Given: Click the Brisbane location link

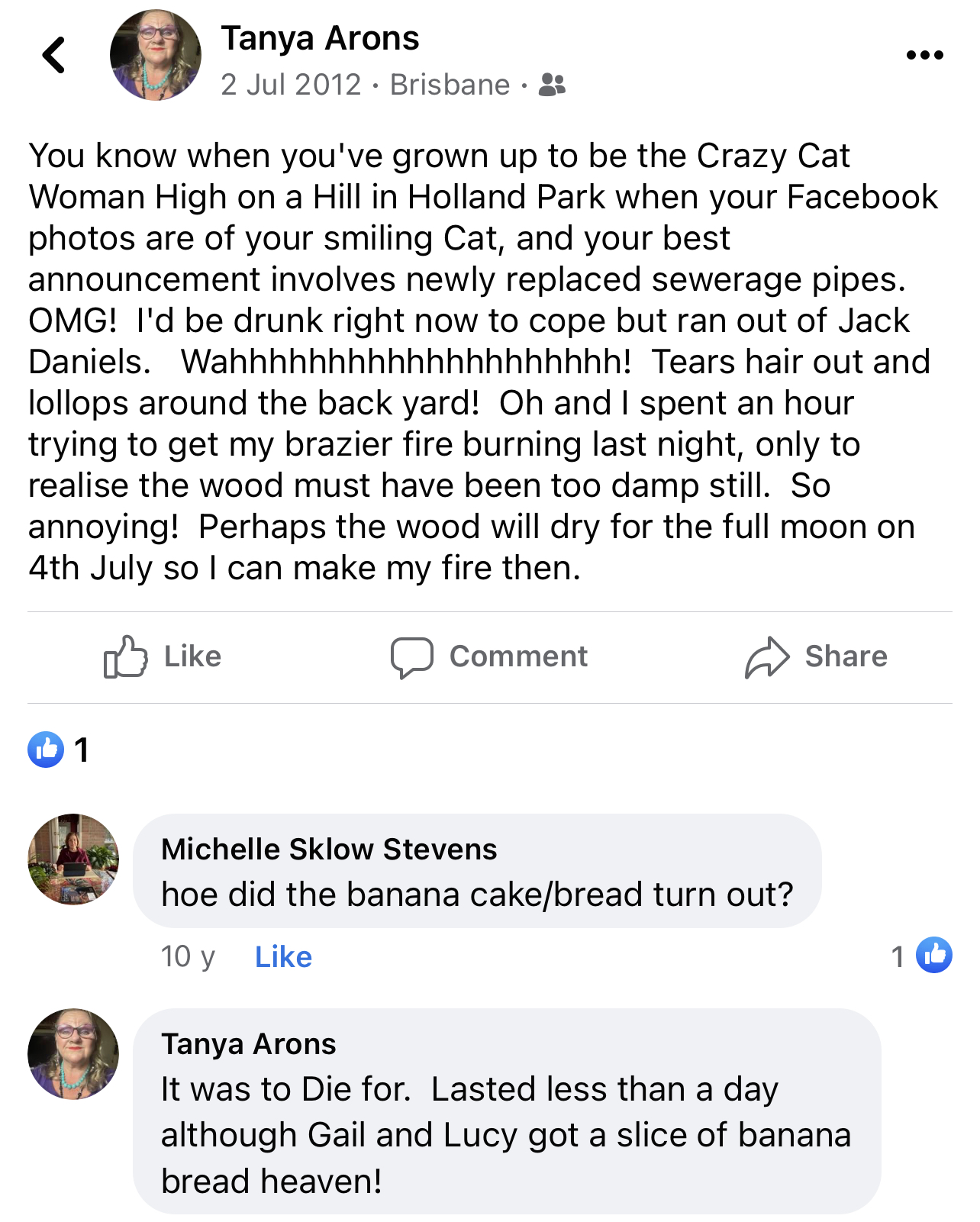Looking at the screenshot, I should pos(450,84).
